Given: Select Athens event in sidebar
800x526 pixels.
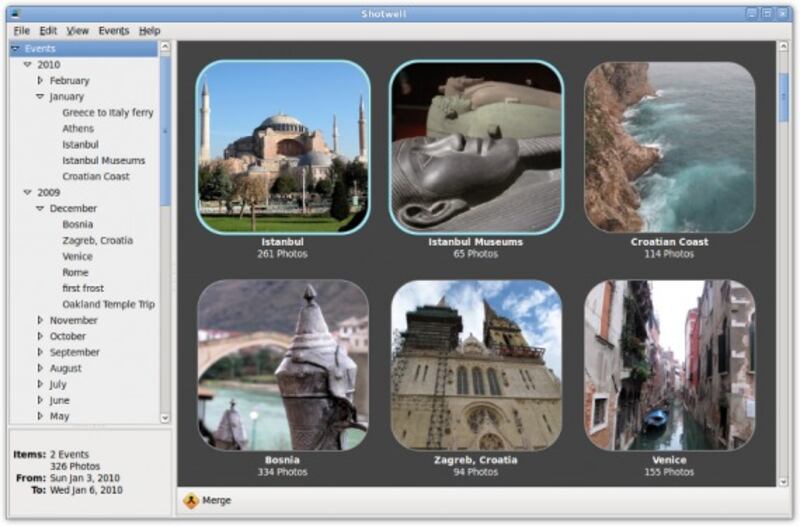Looking at the screenshot, I should [78, 129].
